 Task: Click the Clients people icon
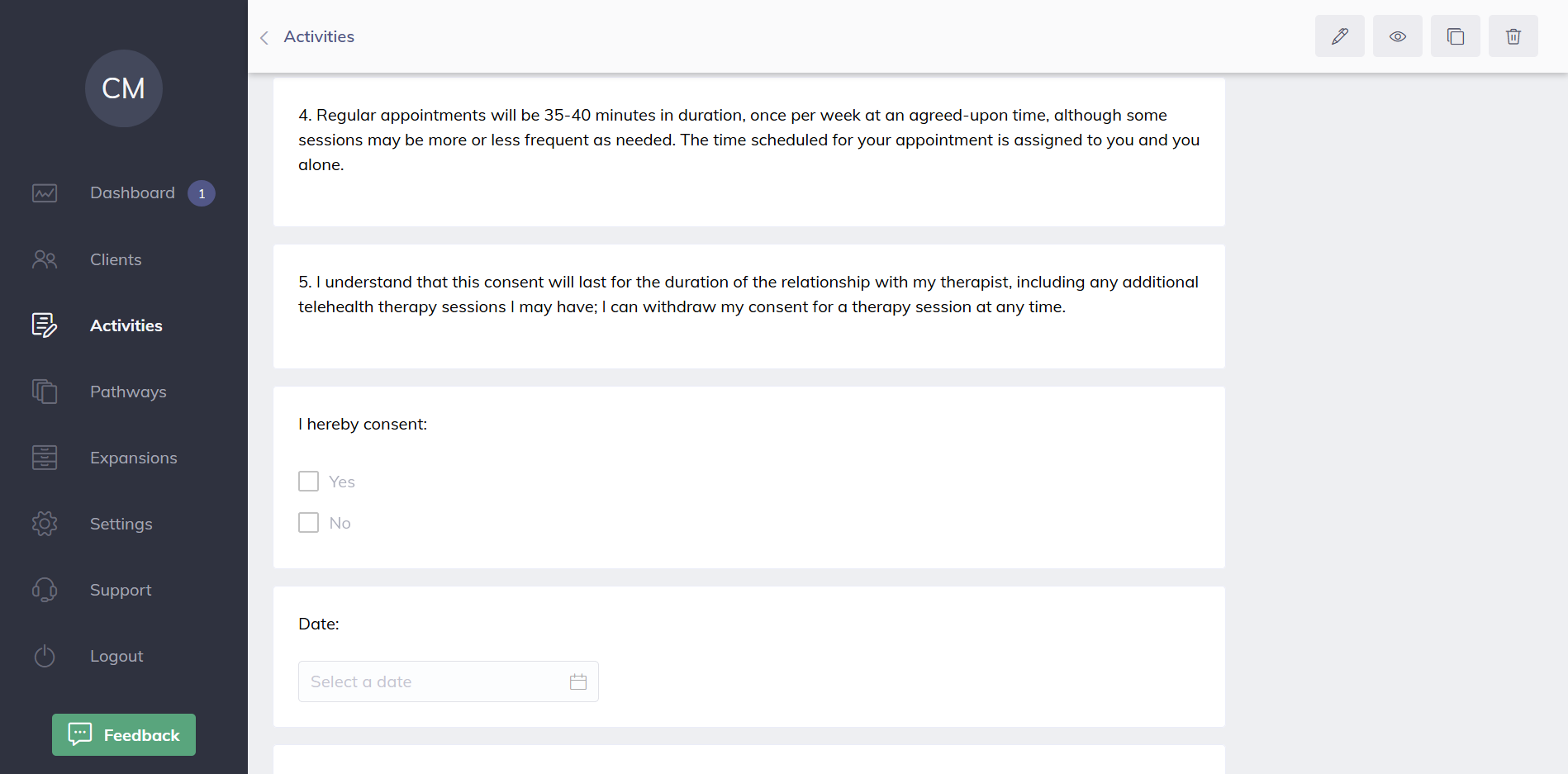(45, 259)
